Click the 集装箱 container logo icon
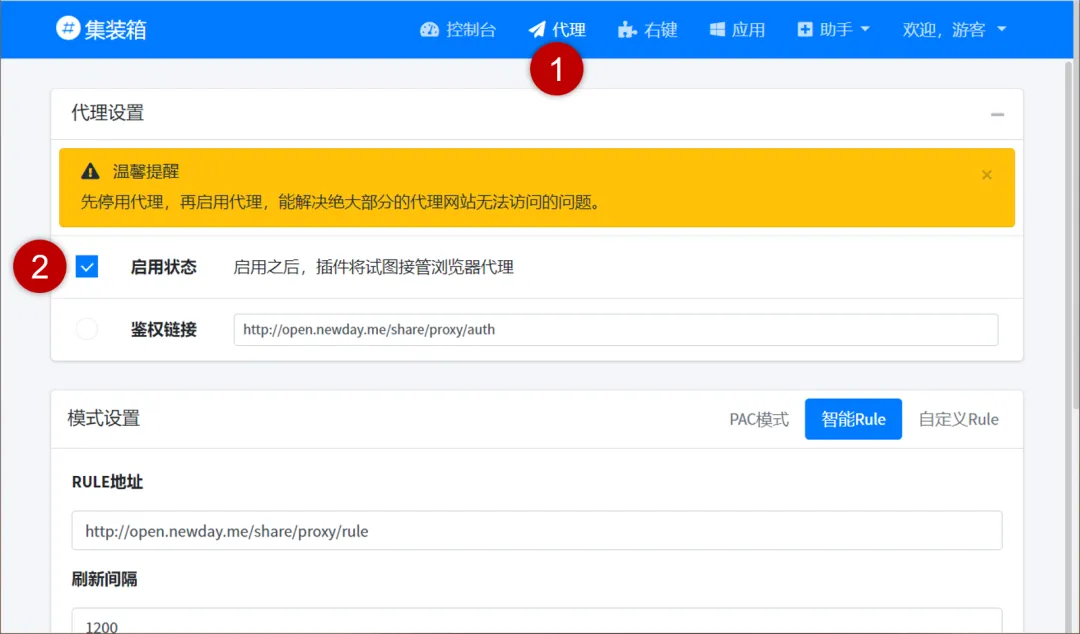Screen dimensions: 1080x634 coord(66,29)
